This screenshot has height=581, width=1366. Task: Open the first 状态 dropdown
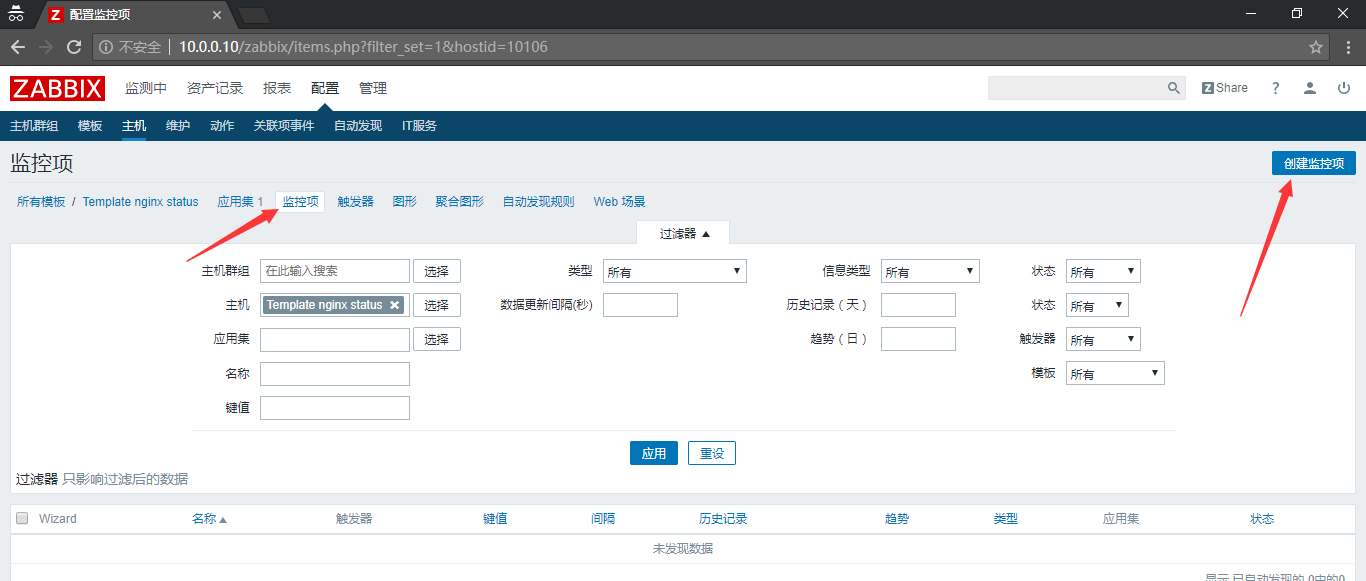(x=1103, y=271)
